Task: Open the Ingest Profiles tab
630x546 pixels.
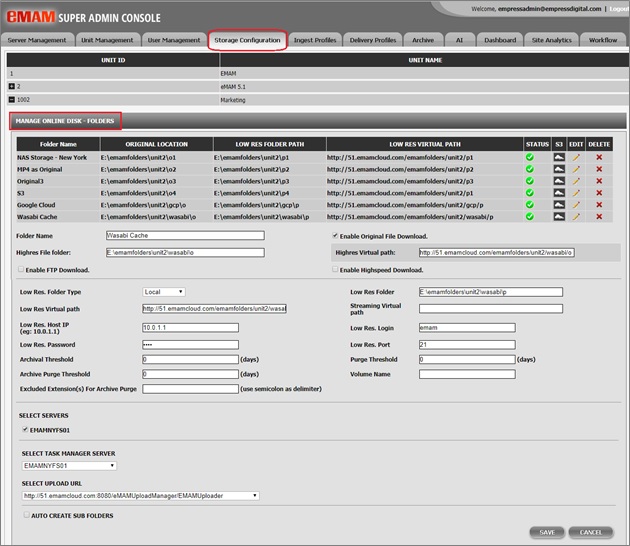Action: (315, 40)
